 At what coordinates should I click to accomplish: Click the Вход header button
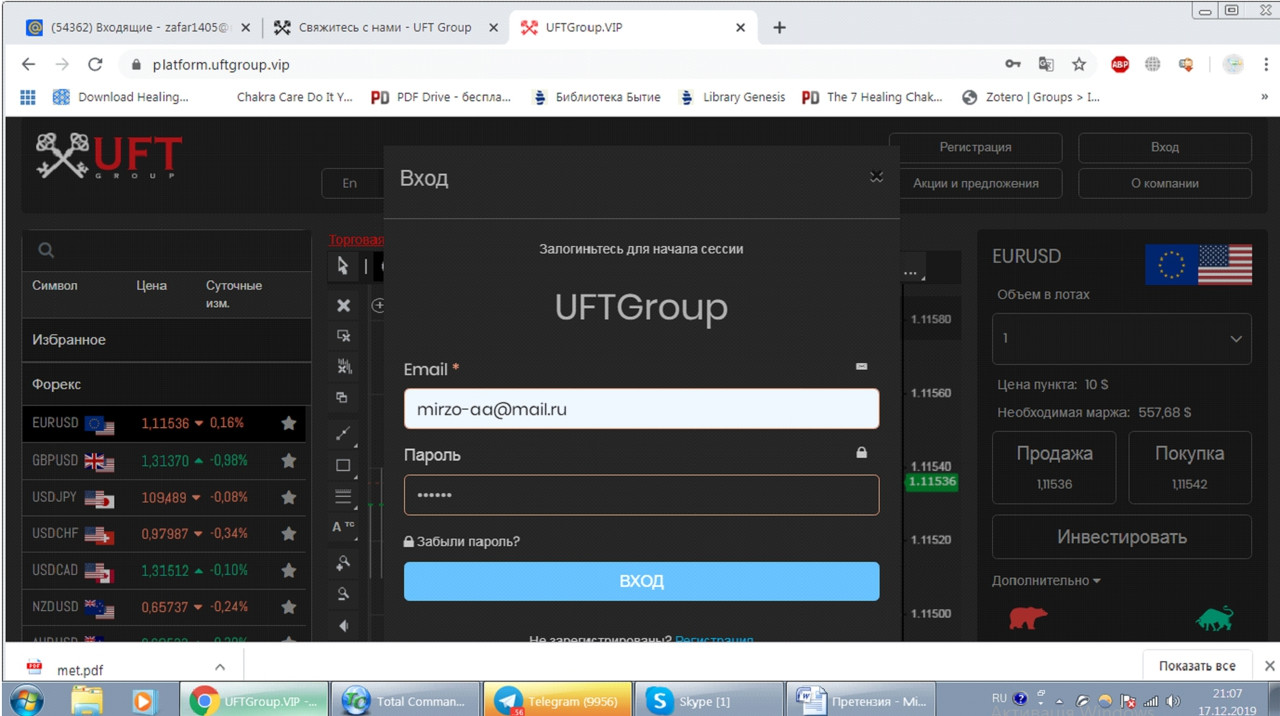[1165, 147]
